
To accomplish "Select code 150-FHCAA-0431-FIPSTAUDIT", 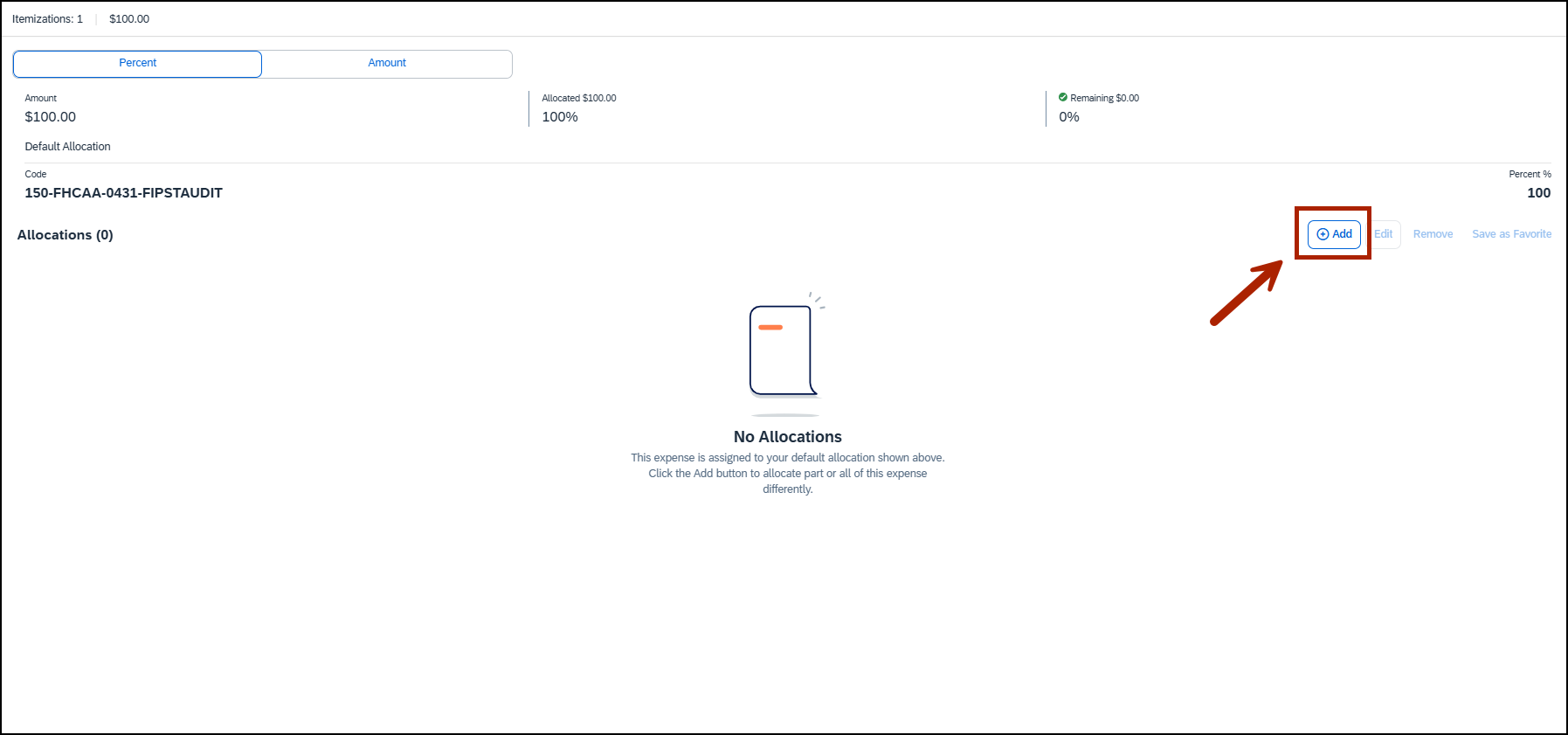I will [123, 193].
